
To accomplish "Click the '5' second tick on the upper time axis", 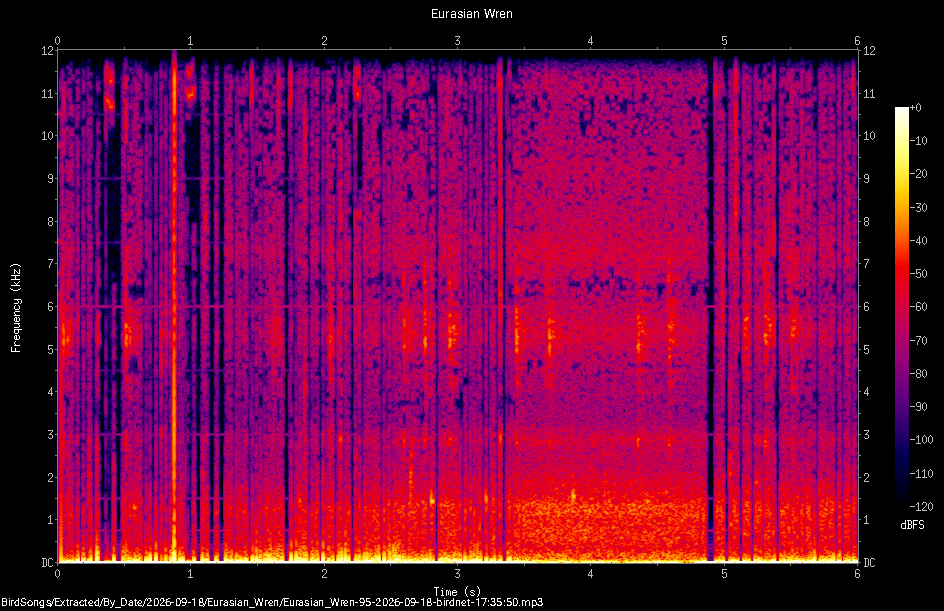I will [x=724, y=41].
